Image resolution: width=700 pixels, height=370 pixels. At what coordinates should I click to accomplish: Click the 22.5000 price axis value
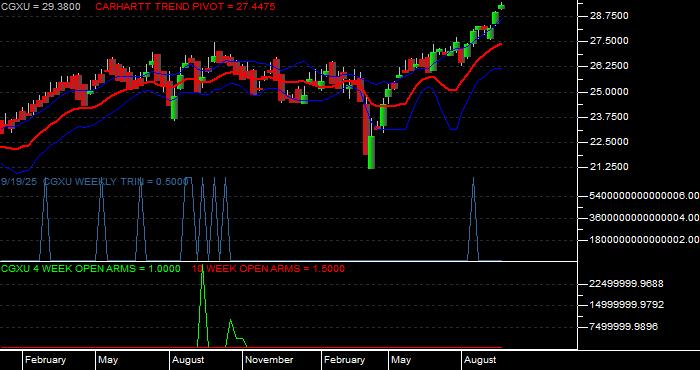608,142
